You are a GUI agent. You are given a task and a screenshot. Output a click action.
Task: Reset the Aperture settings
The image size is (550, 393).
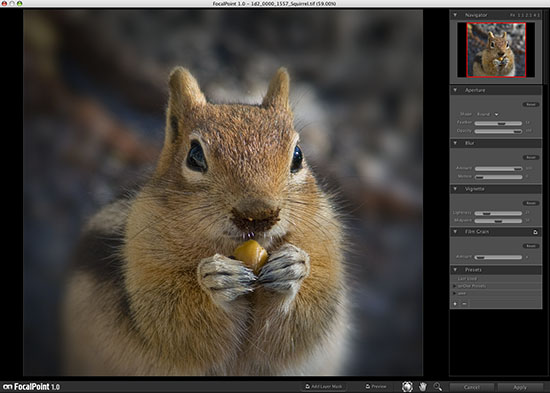[531, 105]
